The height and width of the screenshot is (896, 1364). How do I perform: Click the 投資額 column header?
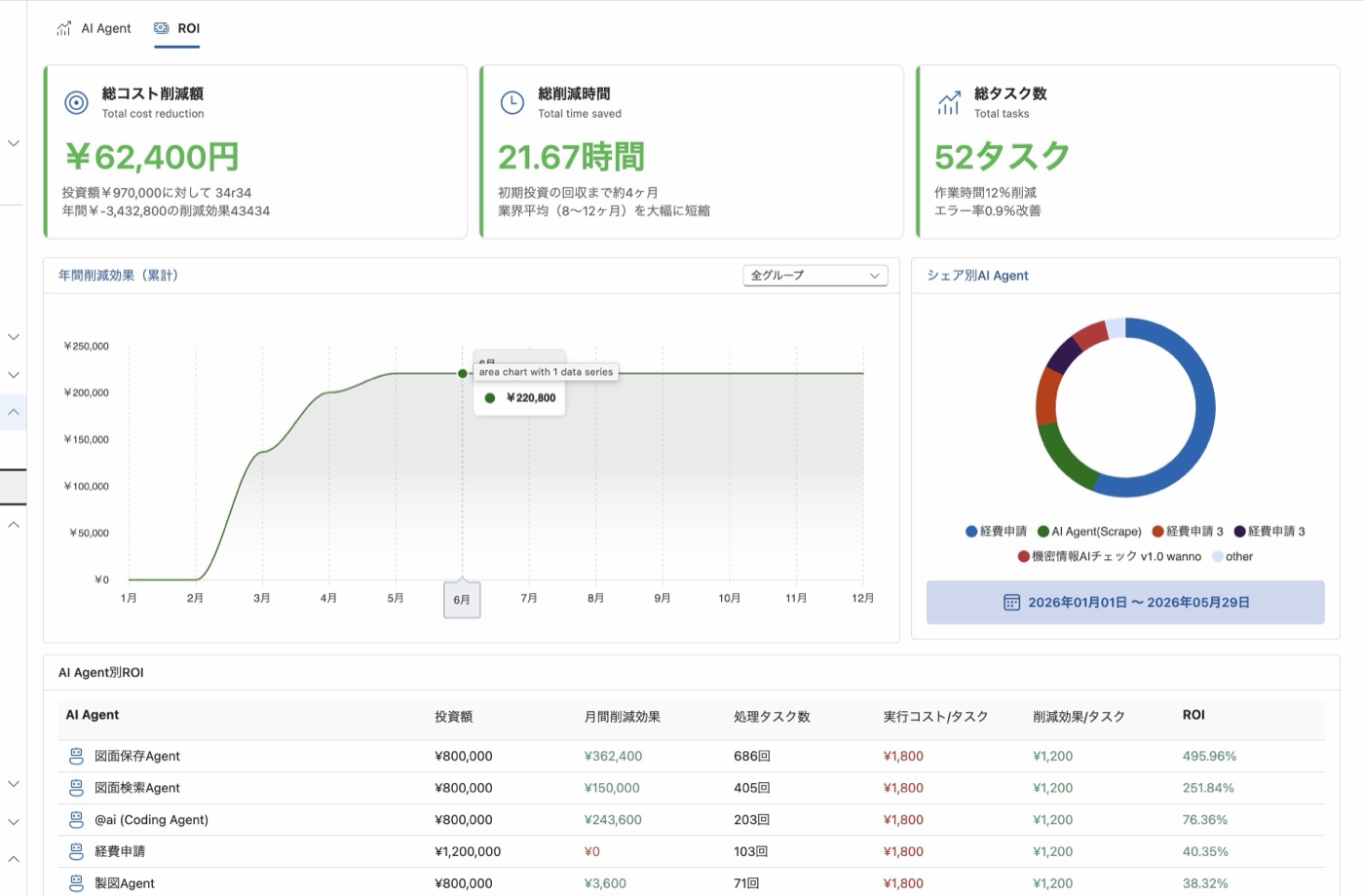(454, 716)
